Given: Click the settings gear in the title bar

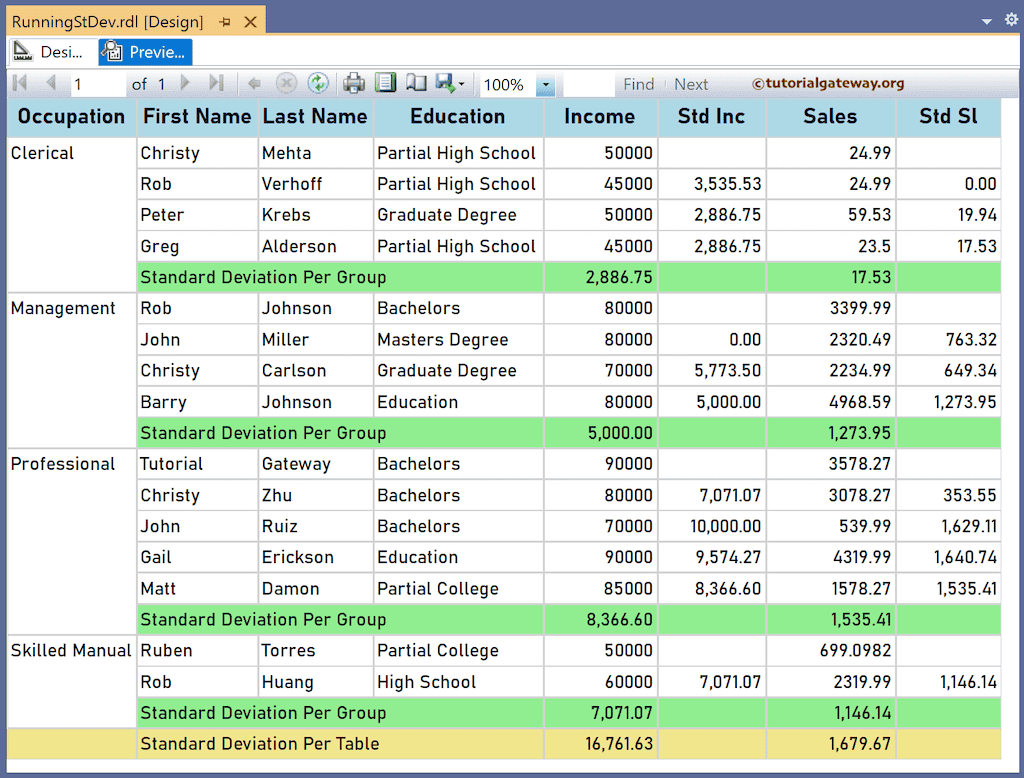Looking at the screenshot, I should [1010, 19].
